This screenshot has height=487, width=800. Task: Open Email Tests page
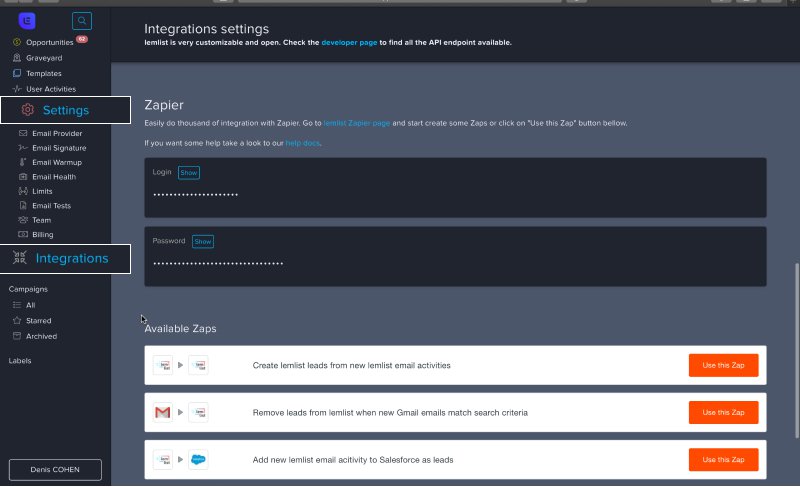click(51, 206)
